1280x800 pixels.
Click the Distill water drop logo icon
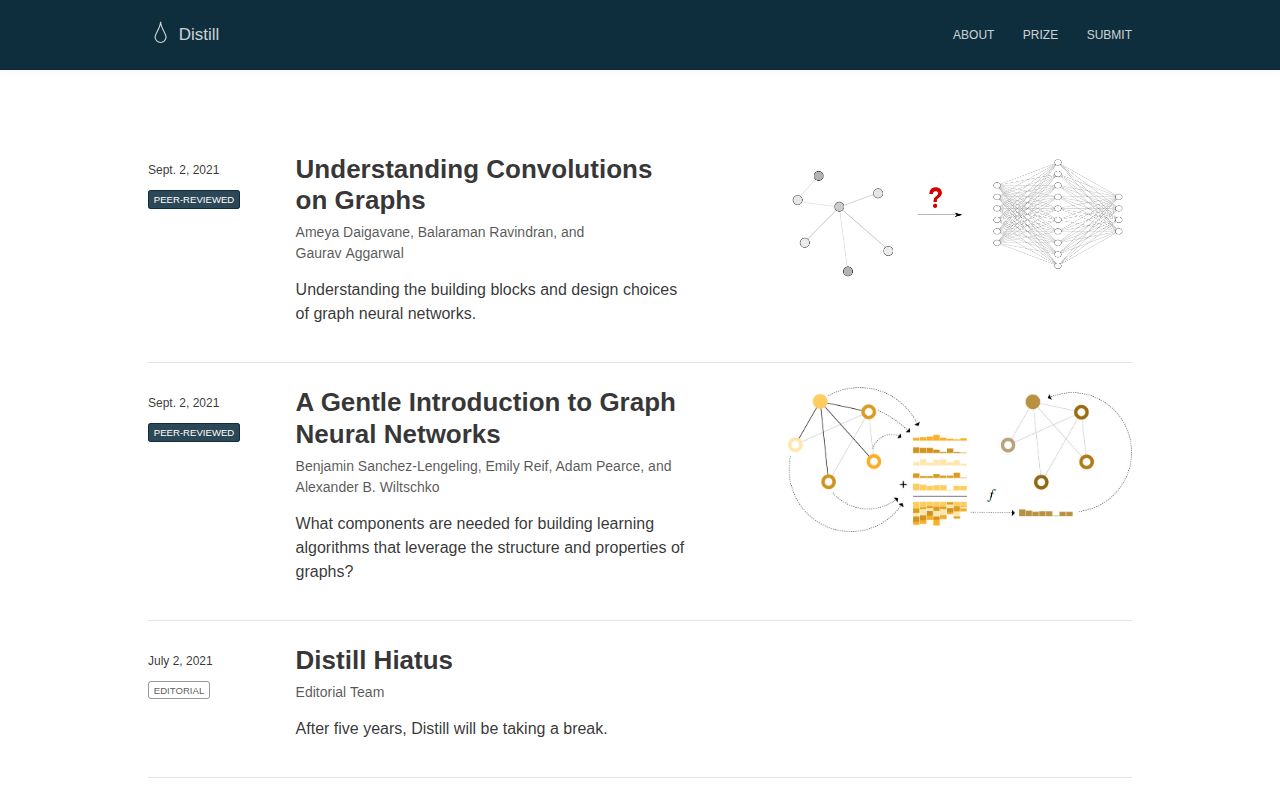160,33
